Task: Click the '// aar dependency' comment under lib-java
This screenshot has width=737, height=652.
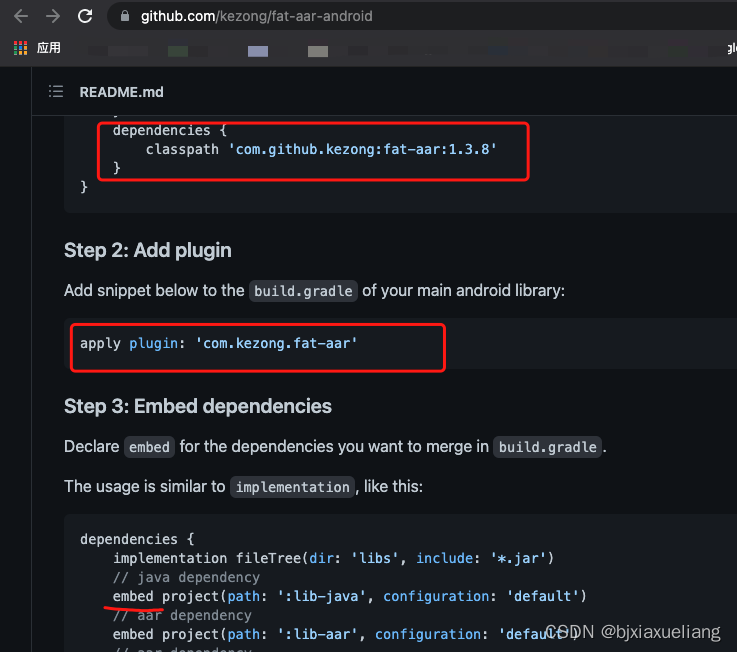Action: (x=182, y=615)
